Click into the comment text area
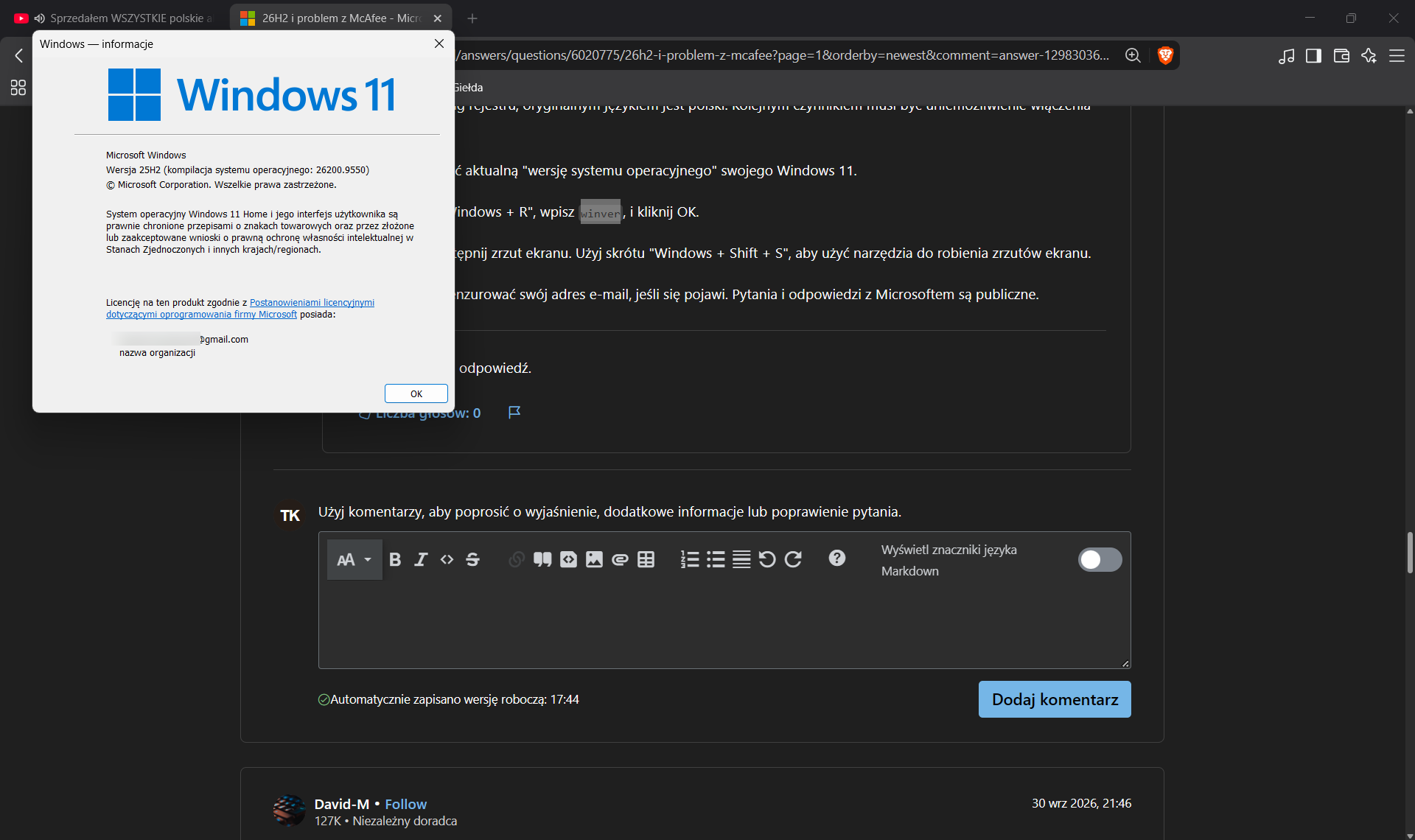The width and height of the screenshot is (1415, 840). (x=724, y=625)
